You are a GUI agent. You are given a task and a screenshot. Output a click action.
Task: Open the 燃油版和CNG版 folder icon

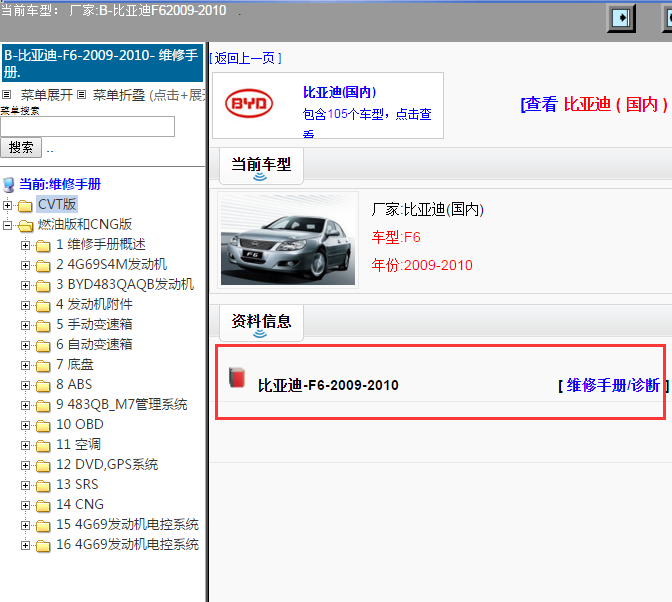point(25,225)
